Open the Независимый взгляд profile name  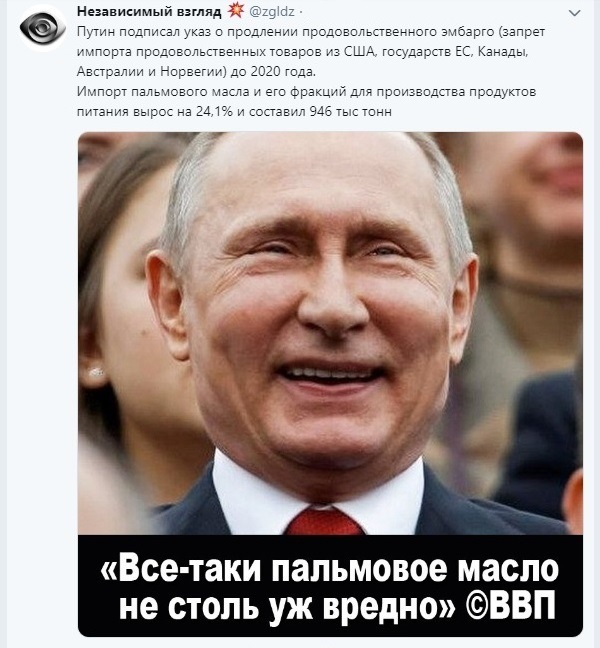(x=149, y=12)
